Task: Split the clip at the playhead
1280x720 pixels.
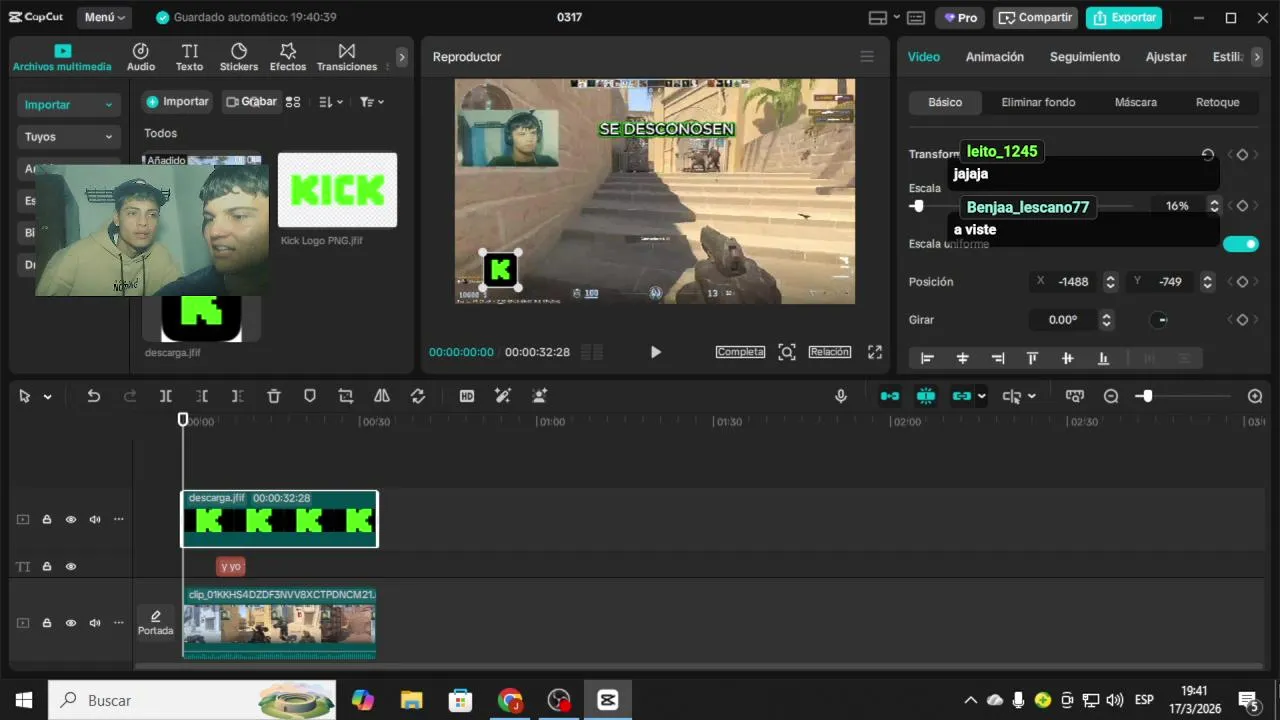Action: 166,396
